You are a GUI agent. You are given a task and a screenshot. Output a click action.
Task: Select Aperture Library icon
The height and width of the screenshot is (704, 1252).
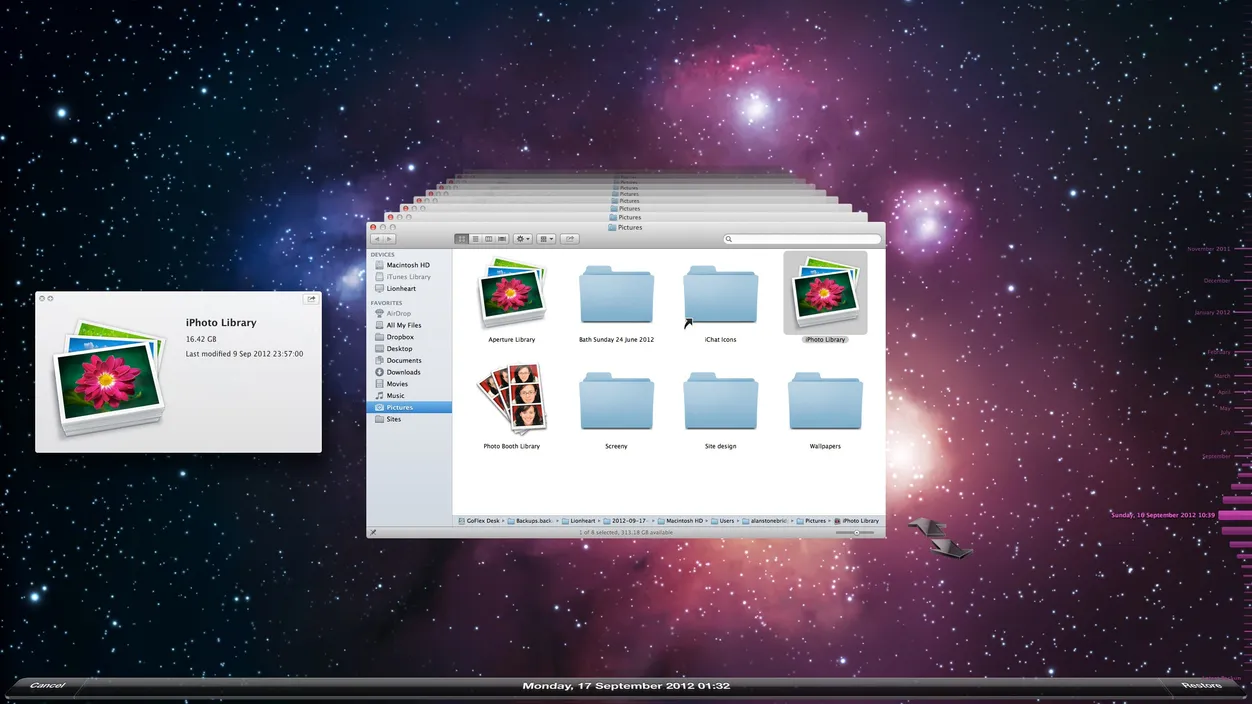511,295
